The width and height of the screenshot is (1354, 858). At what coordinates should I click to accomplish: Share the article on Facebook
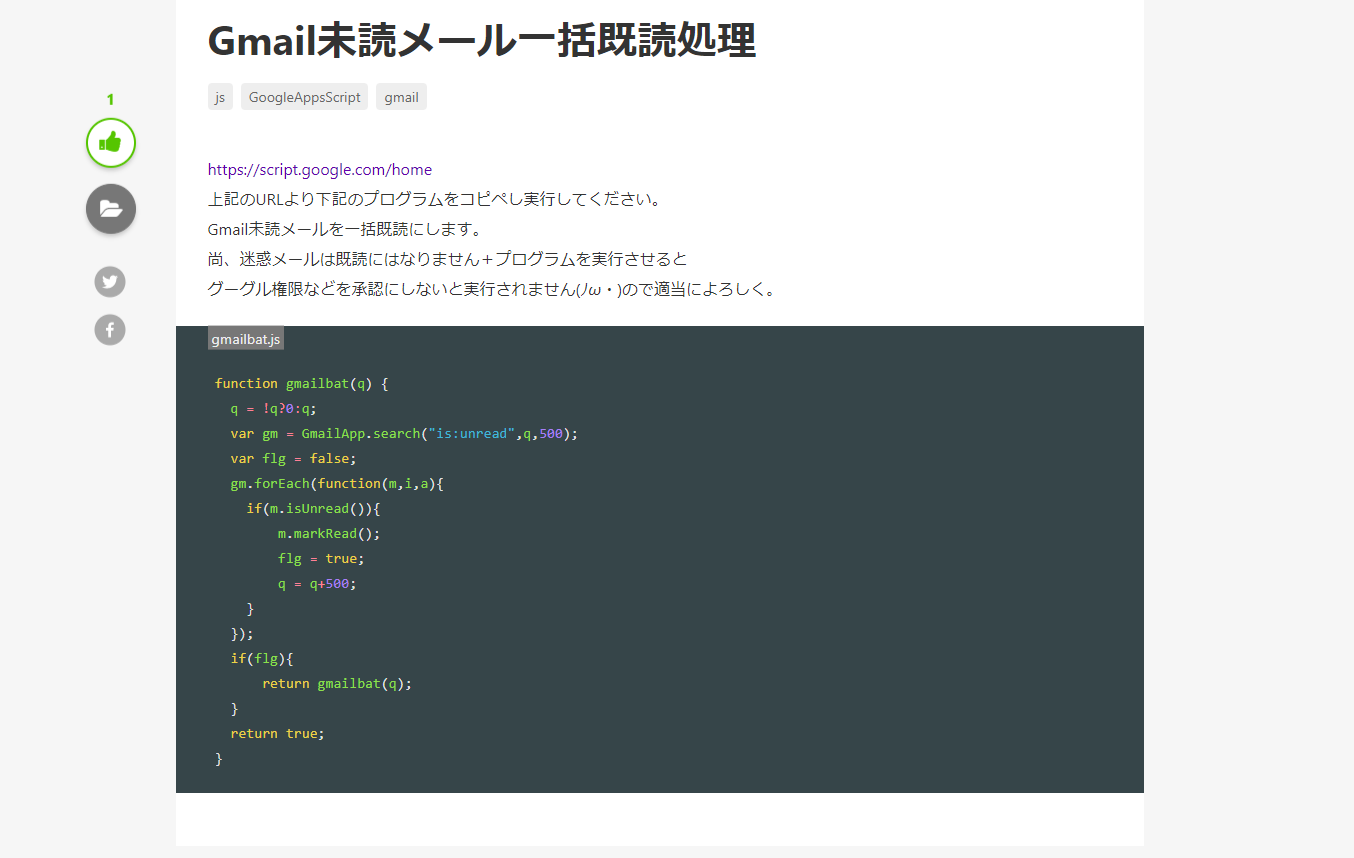pos(110,329)
